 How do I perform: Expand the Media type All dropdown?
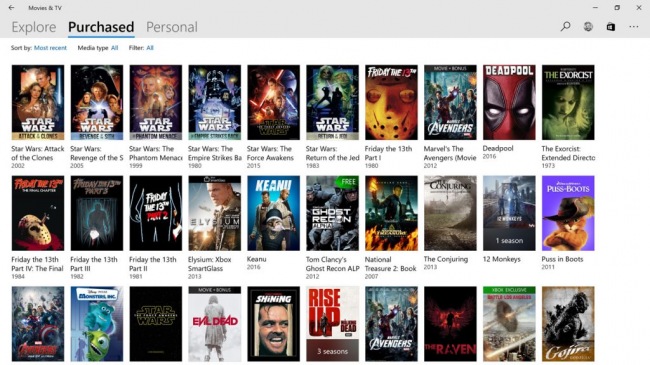114,48
